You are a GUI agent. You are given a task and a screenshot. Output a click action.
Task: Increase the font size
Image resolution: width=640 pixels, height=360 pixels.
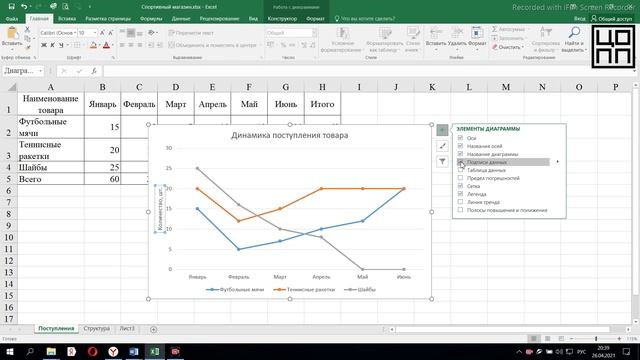(102, 33)
